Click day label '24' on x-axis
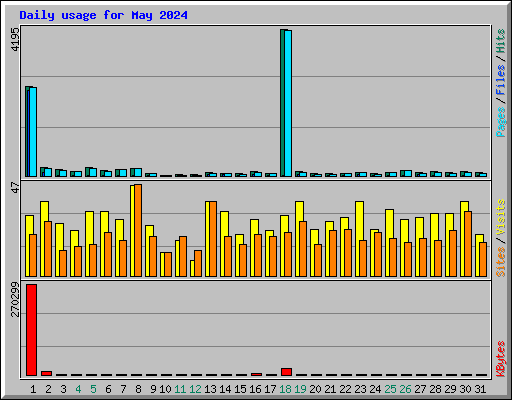512x400 pixels. pyautogui.click(x=375, y=389)
